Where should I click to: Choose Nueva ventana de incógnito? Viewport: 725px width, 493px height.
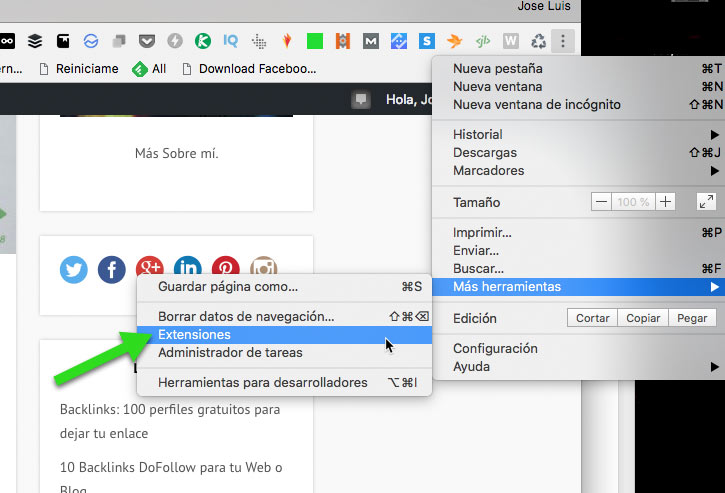537,104
